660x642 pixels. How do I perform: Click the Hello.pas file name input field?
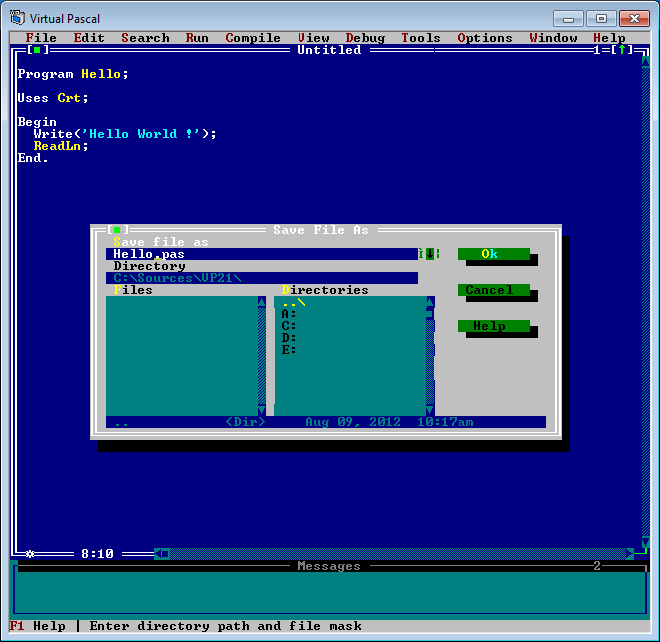(260, 254)
